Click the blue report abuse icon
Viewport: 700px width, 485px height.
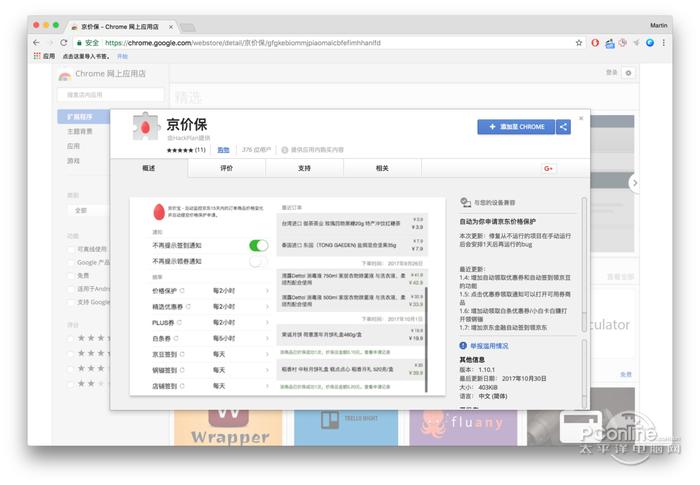(463, 345)
